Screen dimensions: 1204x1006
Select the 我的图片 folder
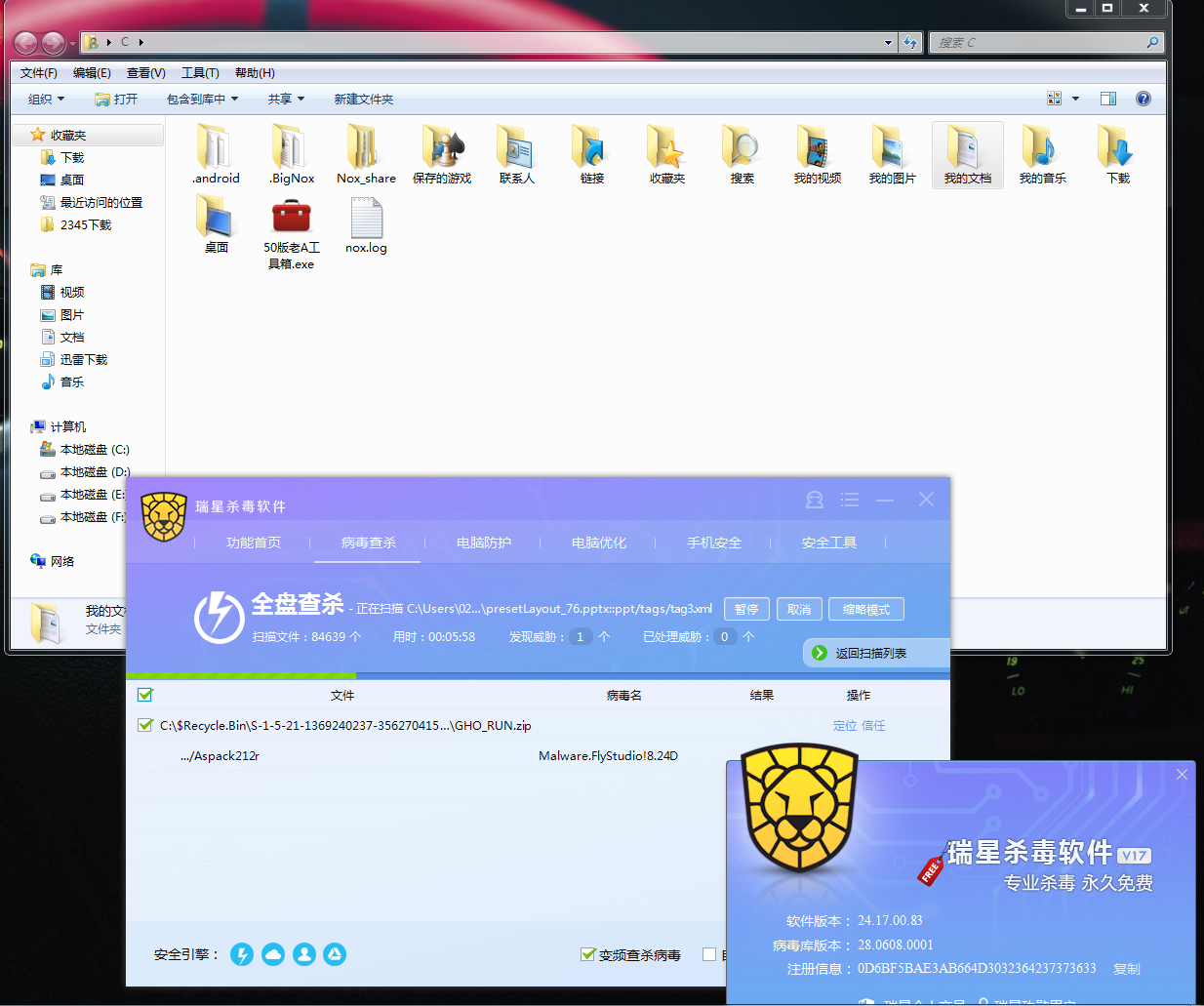[x=892, y=154]
